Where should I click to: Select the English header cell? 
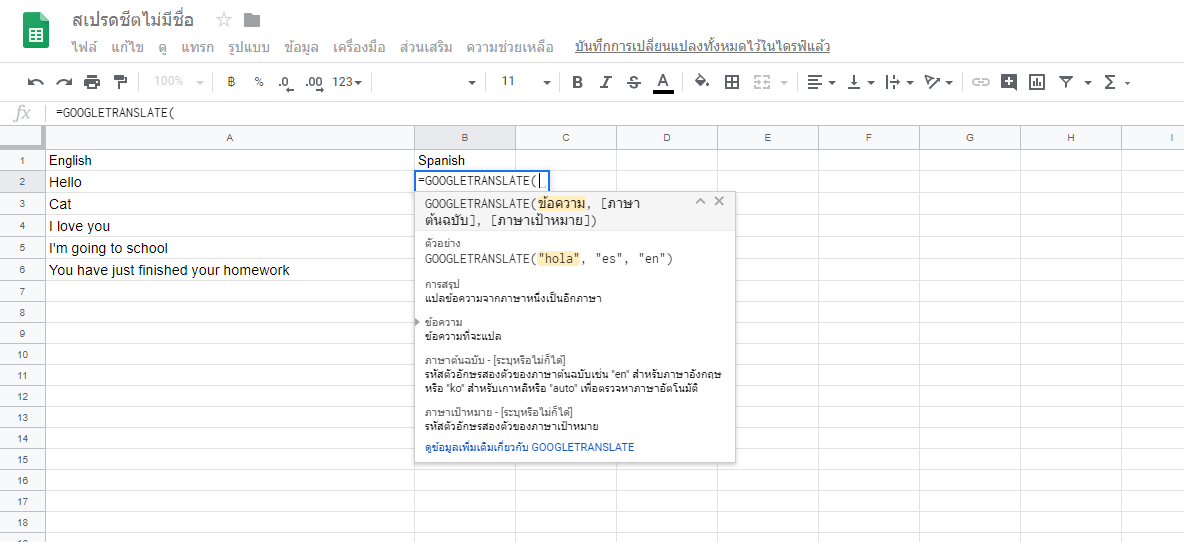pos(230,160)
